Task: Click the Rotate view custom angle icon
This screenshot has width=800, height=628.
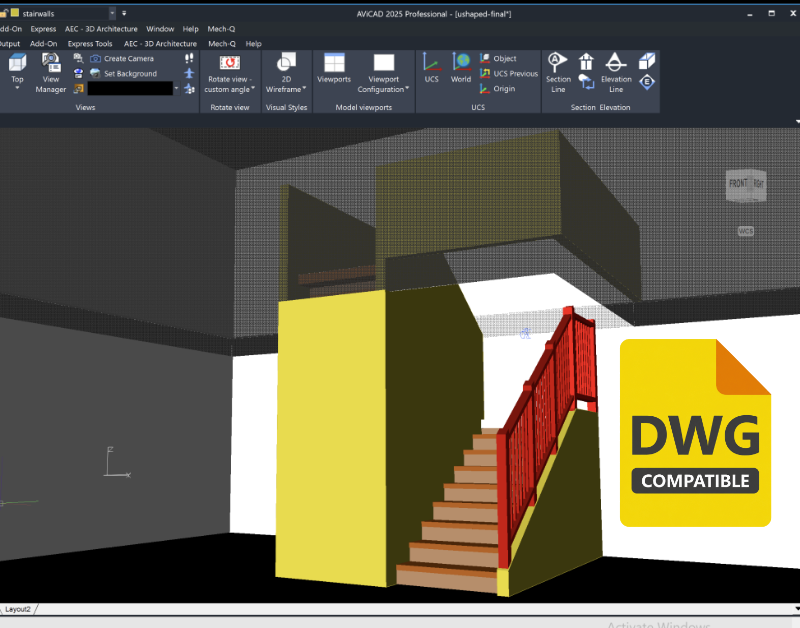Action: click(x=230, y=62)
